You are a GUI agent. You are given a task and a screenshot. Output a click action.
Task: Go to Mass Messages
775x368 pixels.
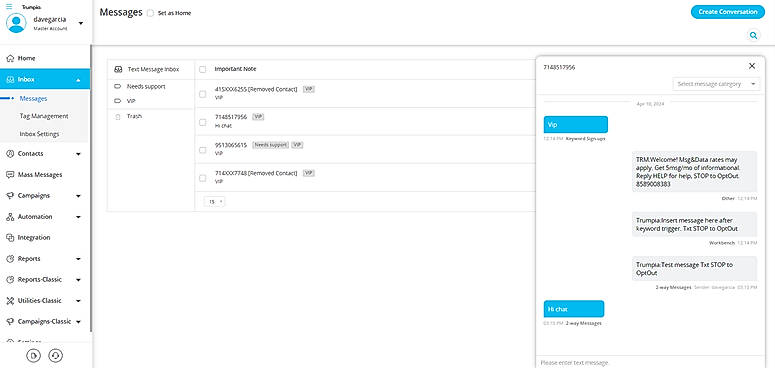point(40,175)
